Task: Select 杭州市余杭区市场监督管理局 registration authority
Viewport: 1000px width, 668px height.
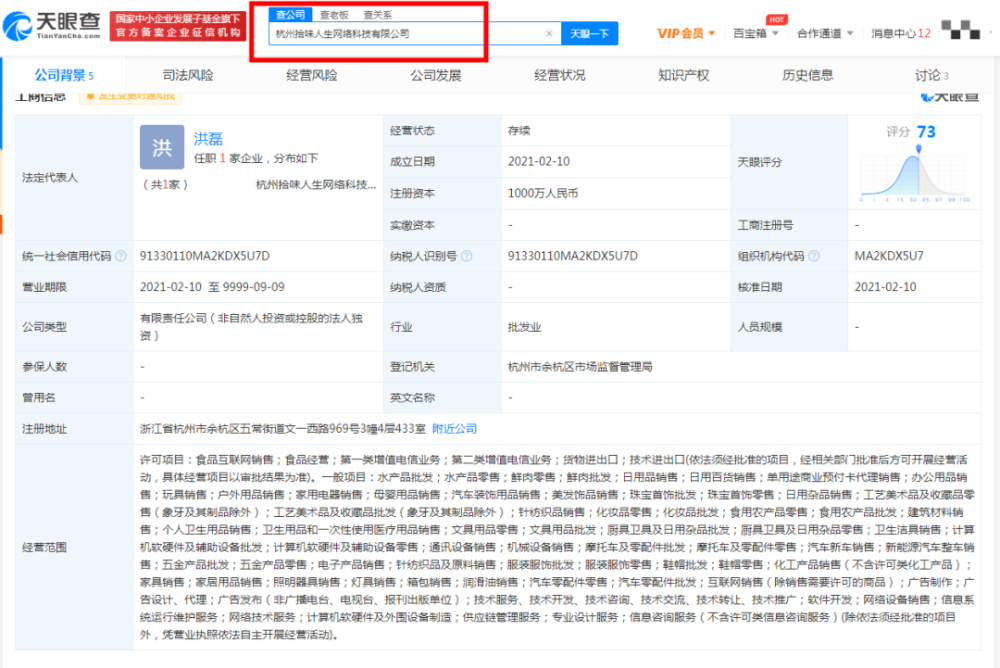Action: pos(580,367)
